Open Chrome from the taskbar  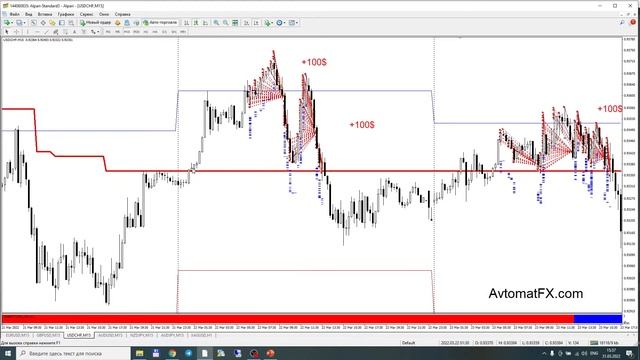[x=172, y=353]
